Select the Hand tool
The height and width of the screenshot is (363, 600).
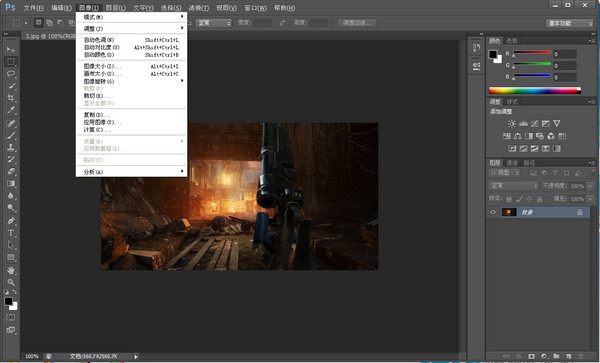(11, 270)
